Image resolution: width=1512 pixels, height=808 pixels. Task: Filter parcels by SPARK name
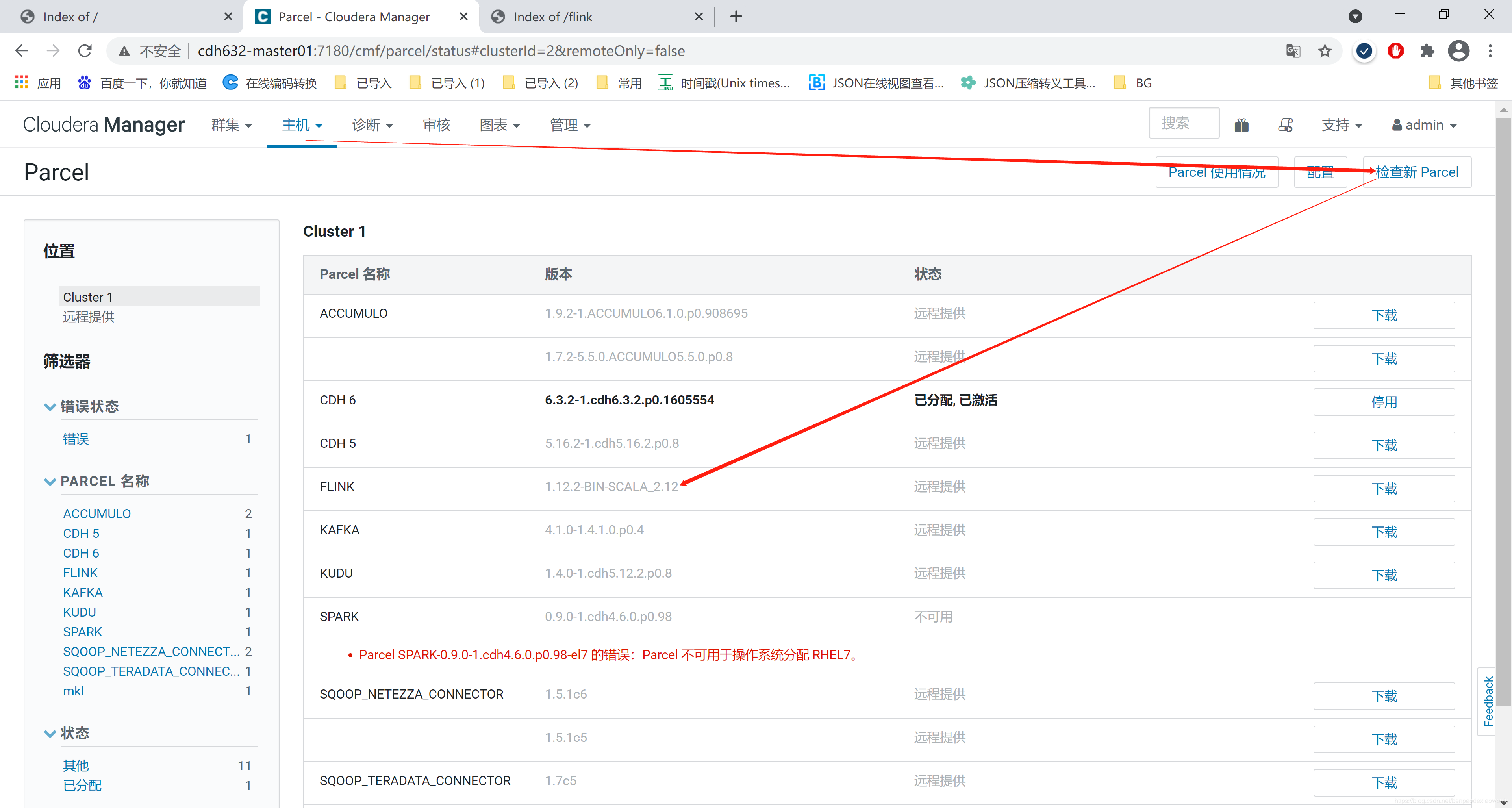click(83, 632)
